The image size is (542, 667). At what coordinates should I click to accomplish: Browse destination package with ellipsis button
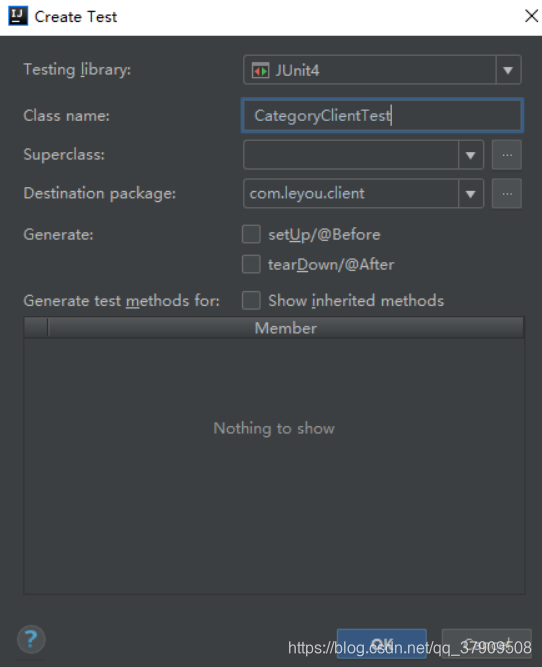click(507, 194)
